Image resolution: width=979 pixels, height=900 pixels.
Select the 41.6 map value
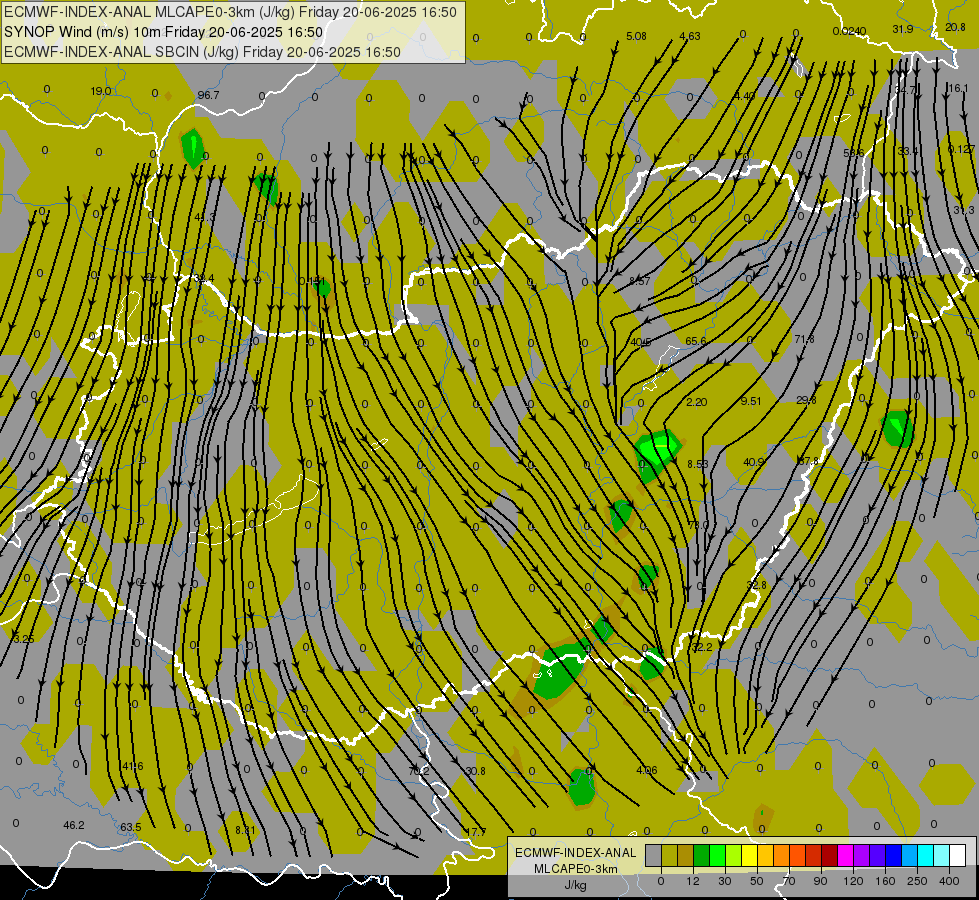[132, 766]
